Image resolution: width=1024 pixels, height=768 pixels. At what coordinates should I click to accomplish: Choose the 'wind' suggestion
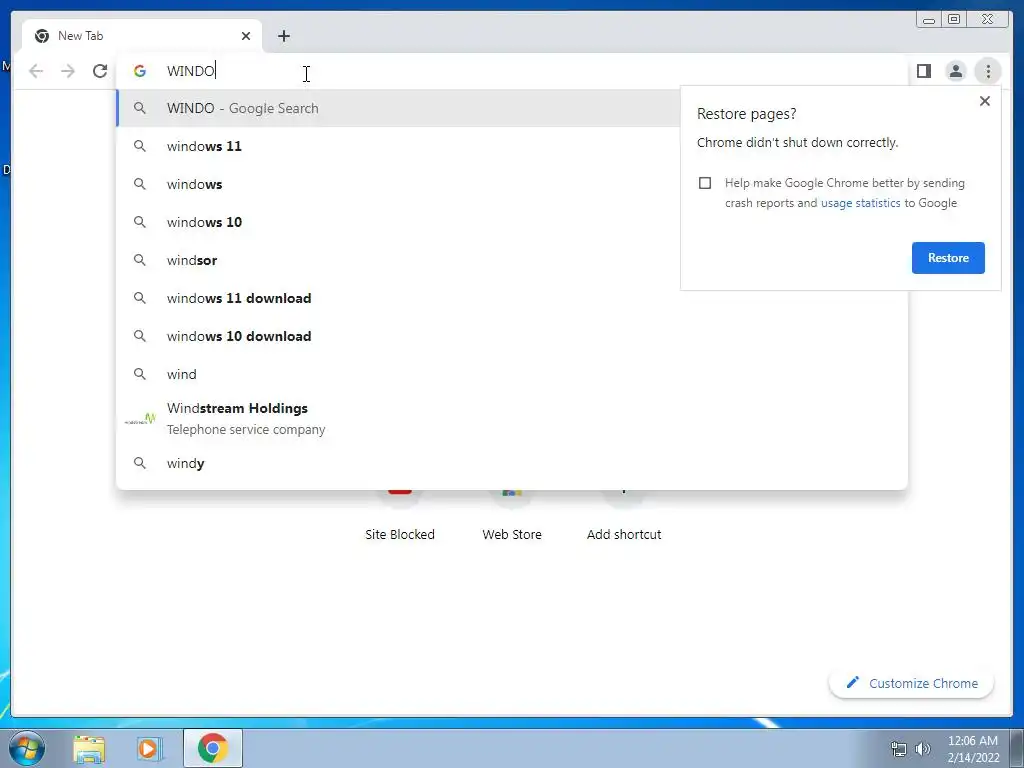[512, 374]
